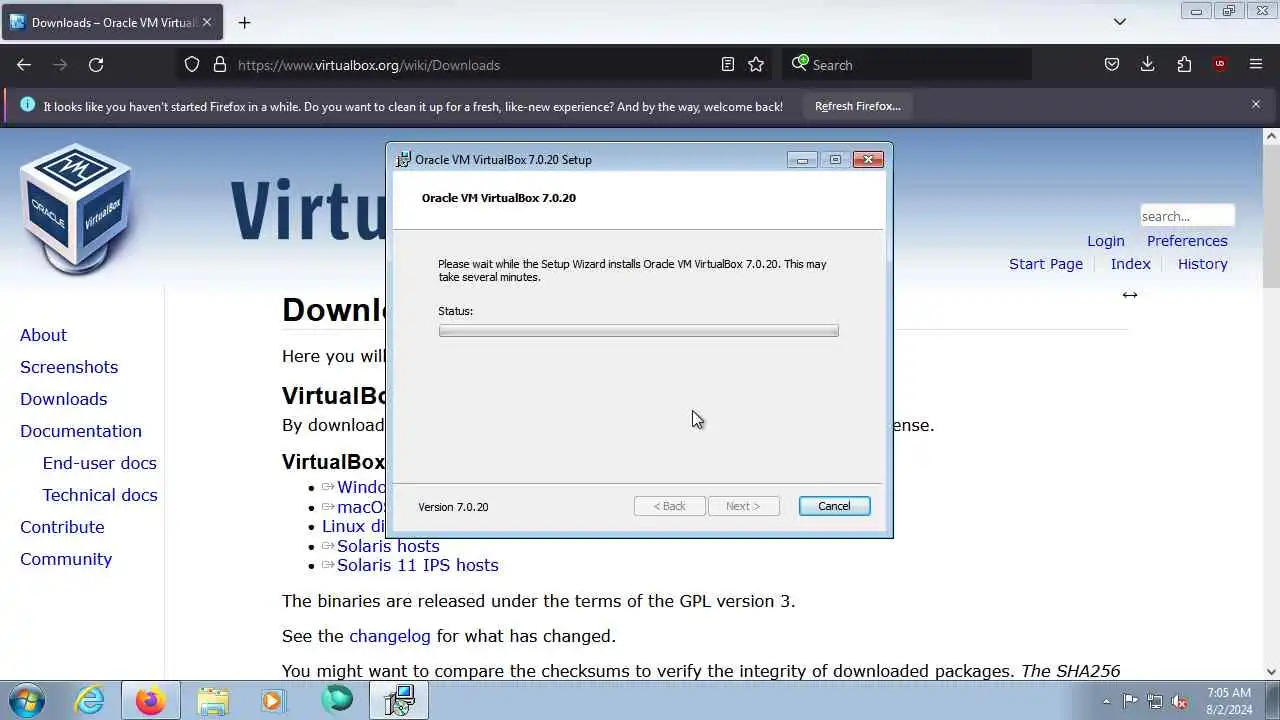Viewport: 1280px width, 720px height.
Task: Open Firefox hamburger application menu
Action: point(1256,65)
